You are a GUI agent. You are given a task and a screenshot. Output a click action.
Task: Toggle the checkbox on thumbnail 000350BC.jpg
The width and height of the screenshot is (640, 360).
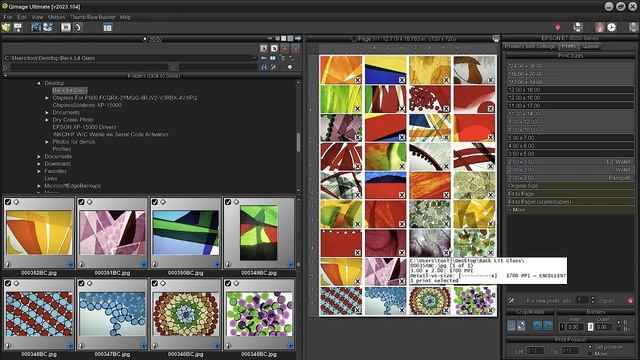pos(155,202)
